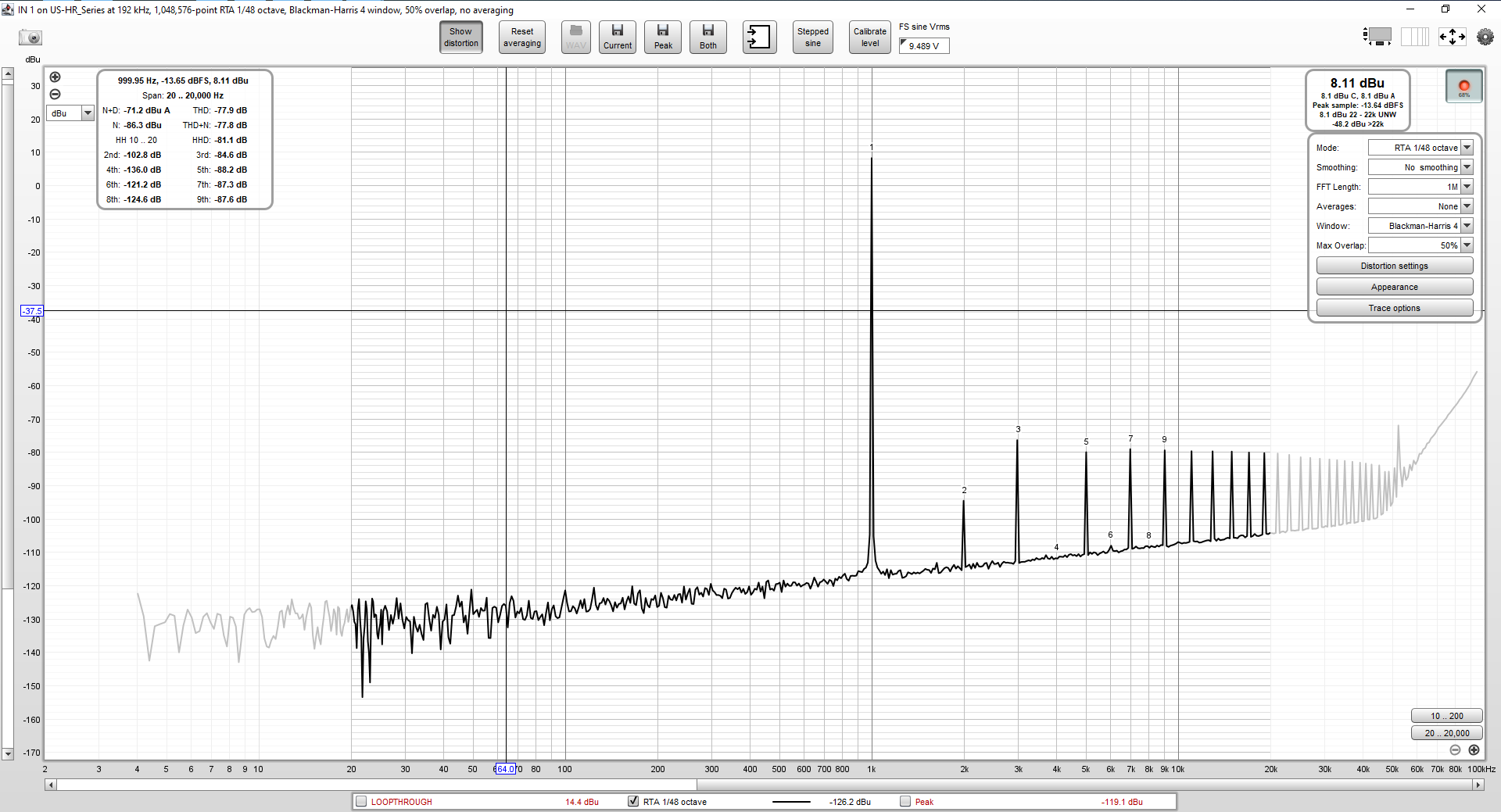
Task: Zoom out vertically with the top-left minus icon
Action: [55, 94]
